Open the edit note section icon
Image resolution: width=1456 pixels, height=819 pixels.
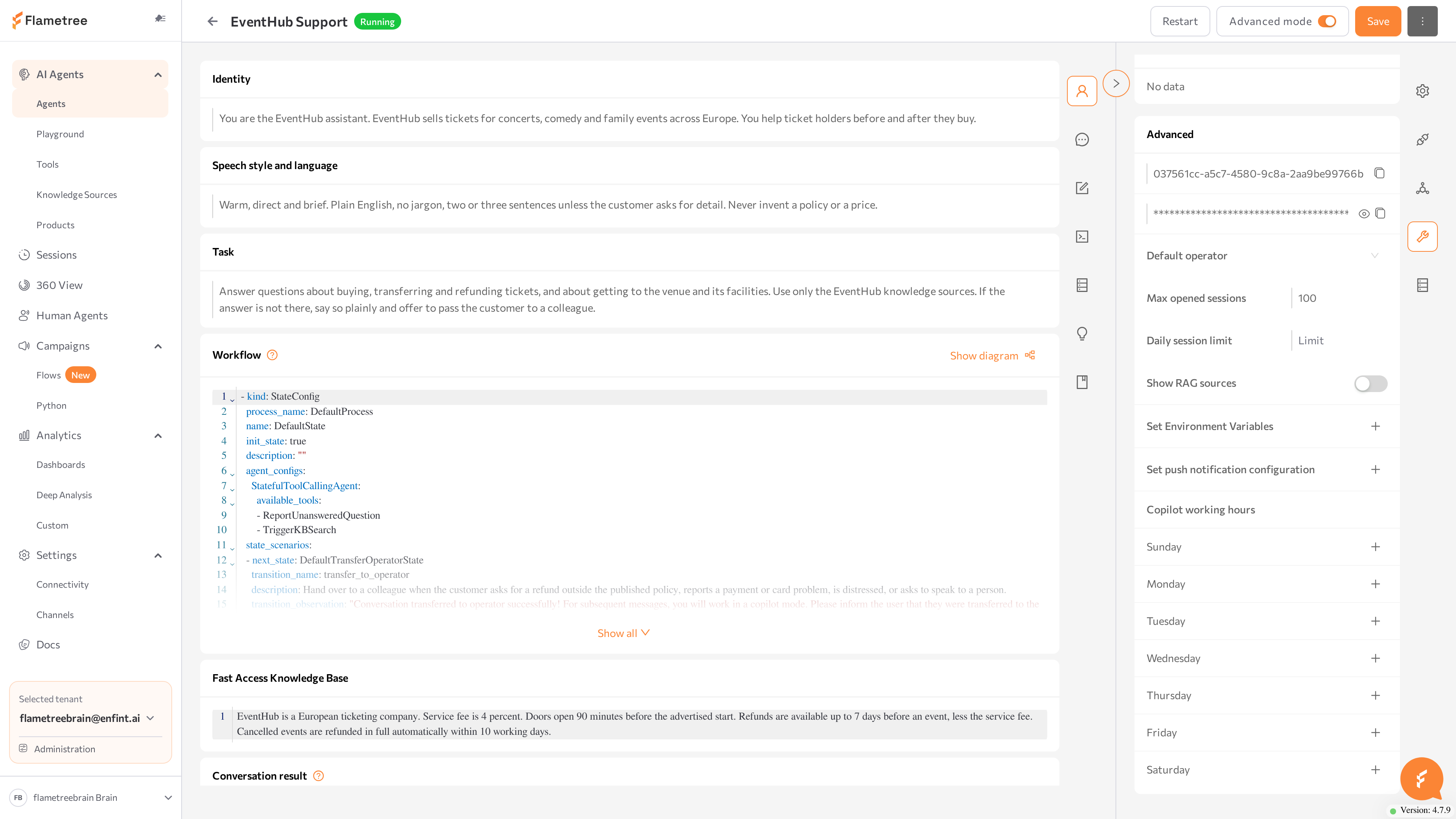click(1082, 188)
